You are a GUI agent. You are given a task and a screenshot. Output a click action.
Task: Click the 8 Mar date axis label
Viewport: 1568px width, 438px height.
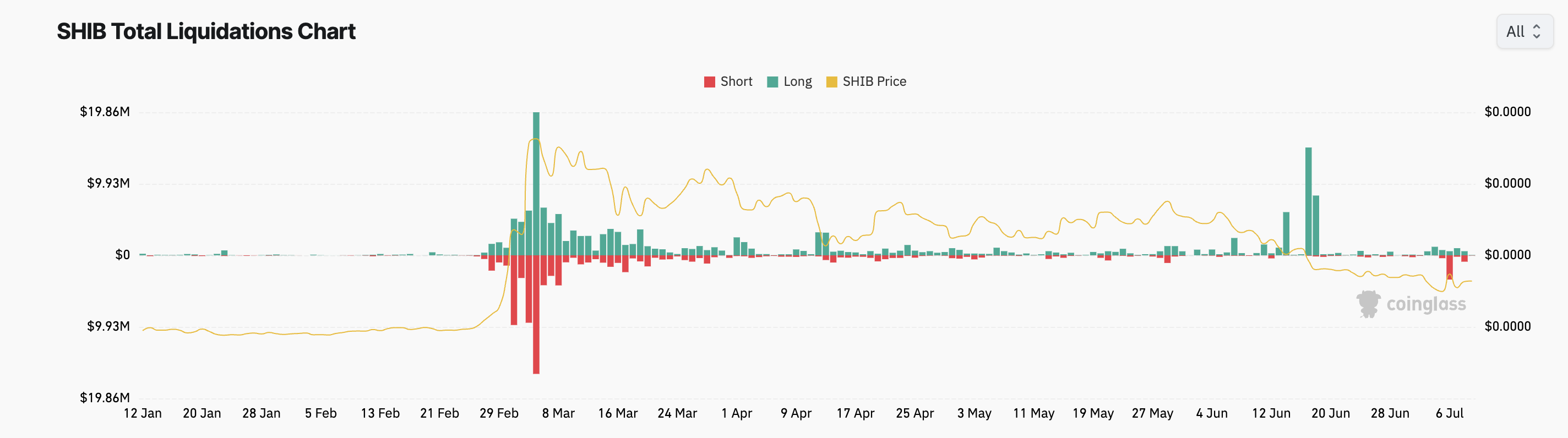tap(558, 413)
